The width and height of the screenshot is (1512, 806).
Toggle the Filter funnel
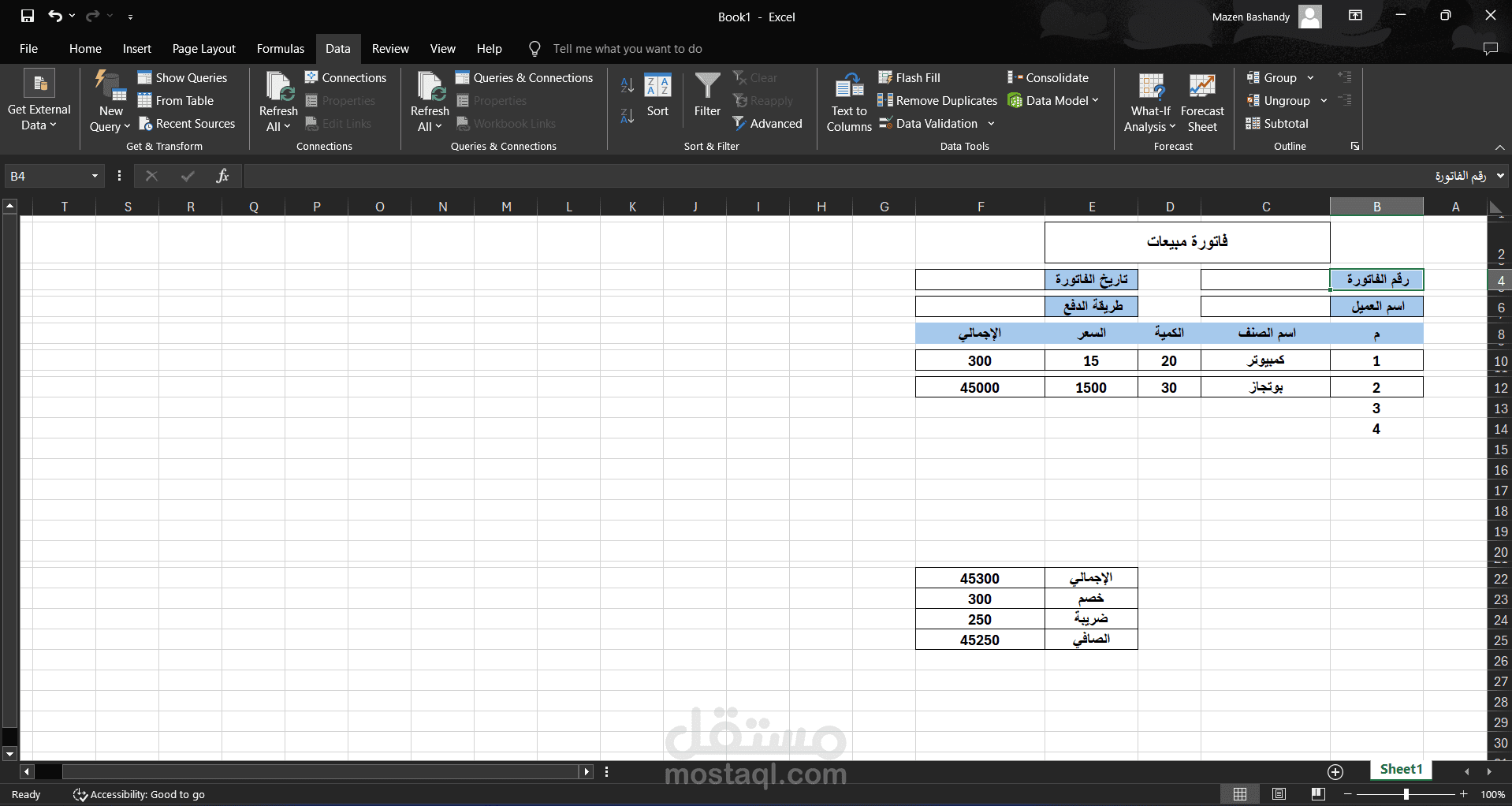(707, 95)
